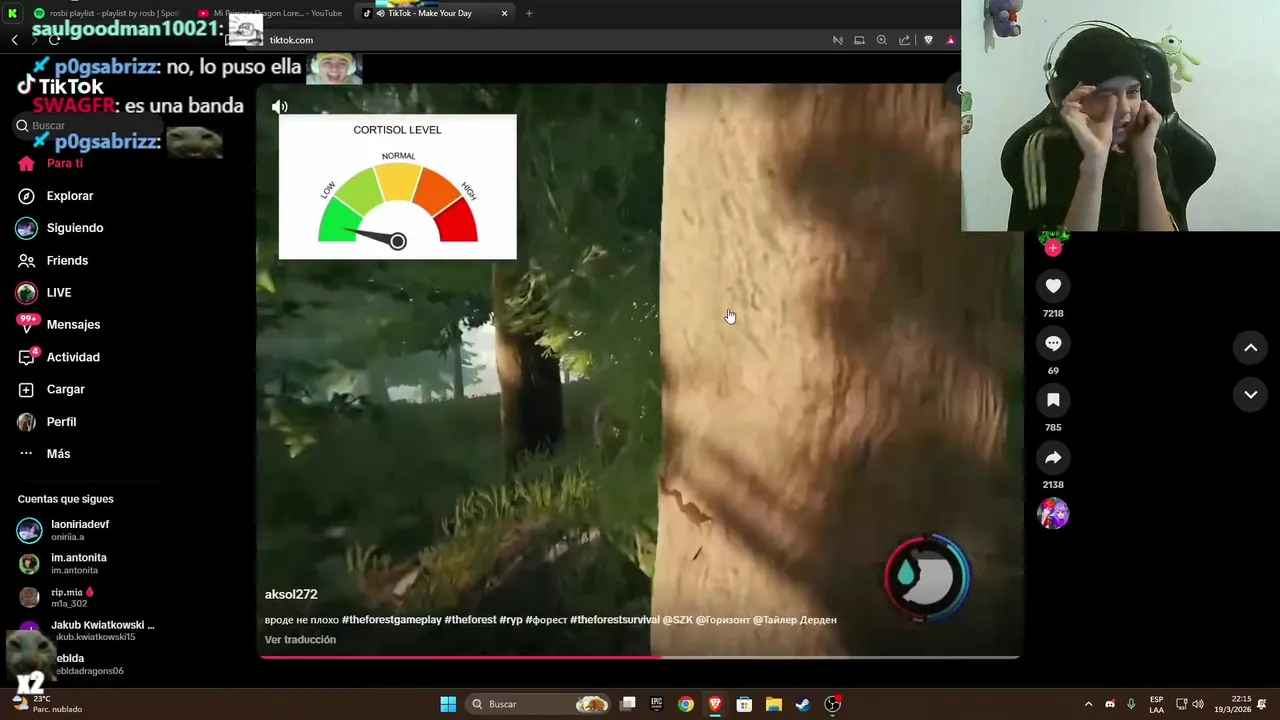Share the video via the arrow icon
The width and height of the screenshot is (1280, 720).
(x=1053, y=457)
